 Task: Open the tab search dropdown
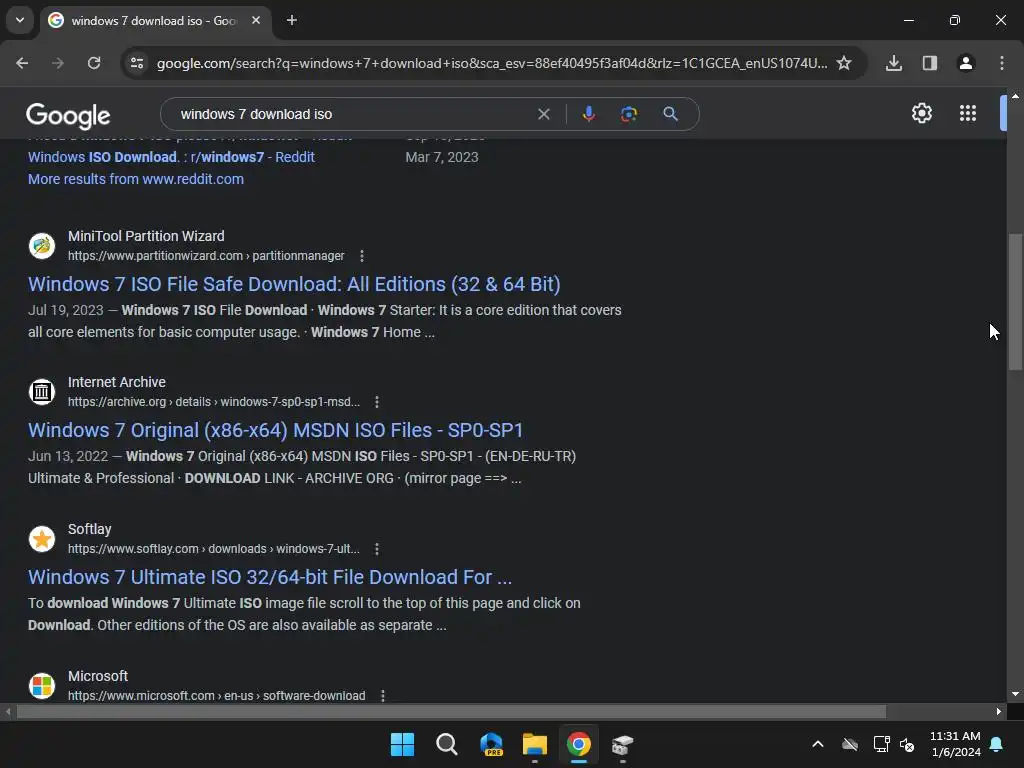pos(20,20)
